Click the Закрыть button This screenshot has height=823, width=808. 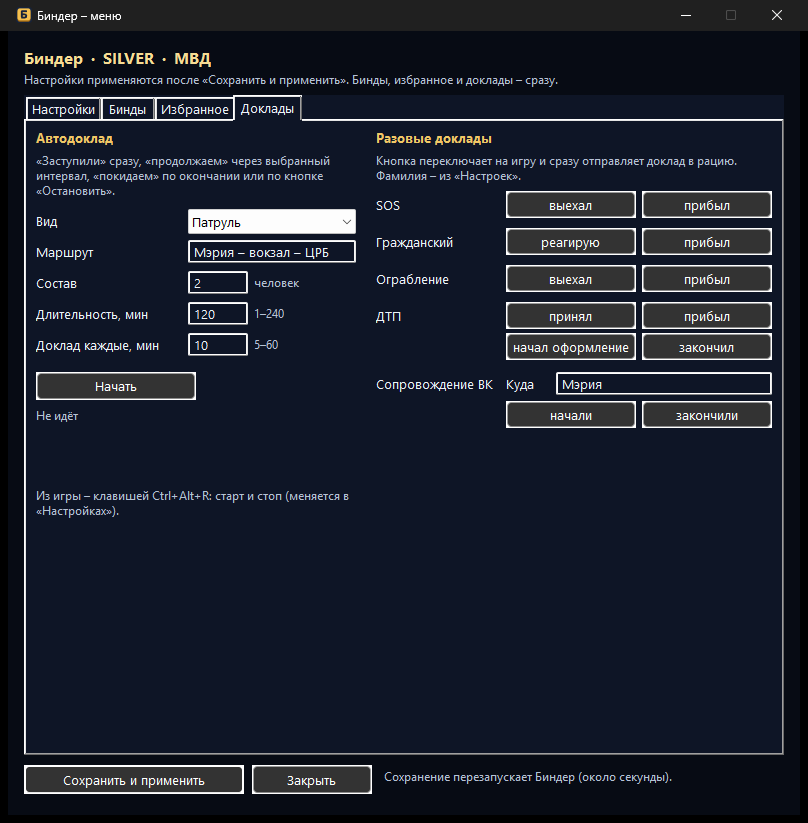pyautogui.click(x=311, y=780)
